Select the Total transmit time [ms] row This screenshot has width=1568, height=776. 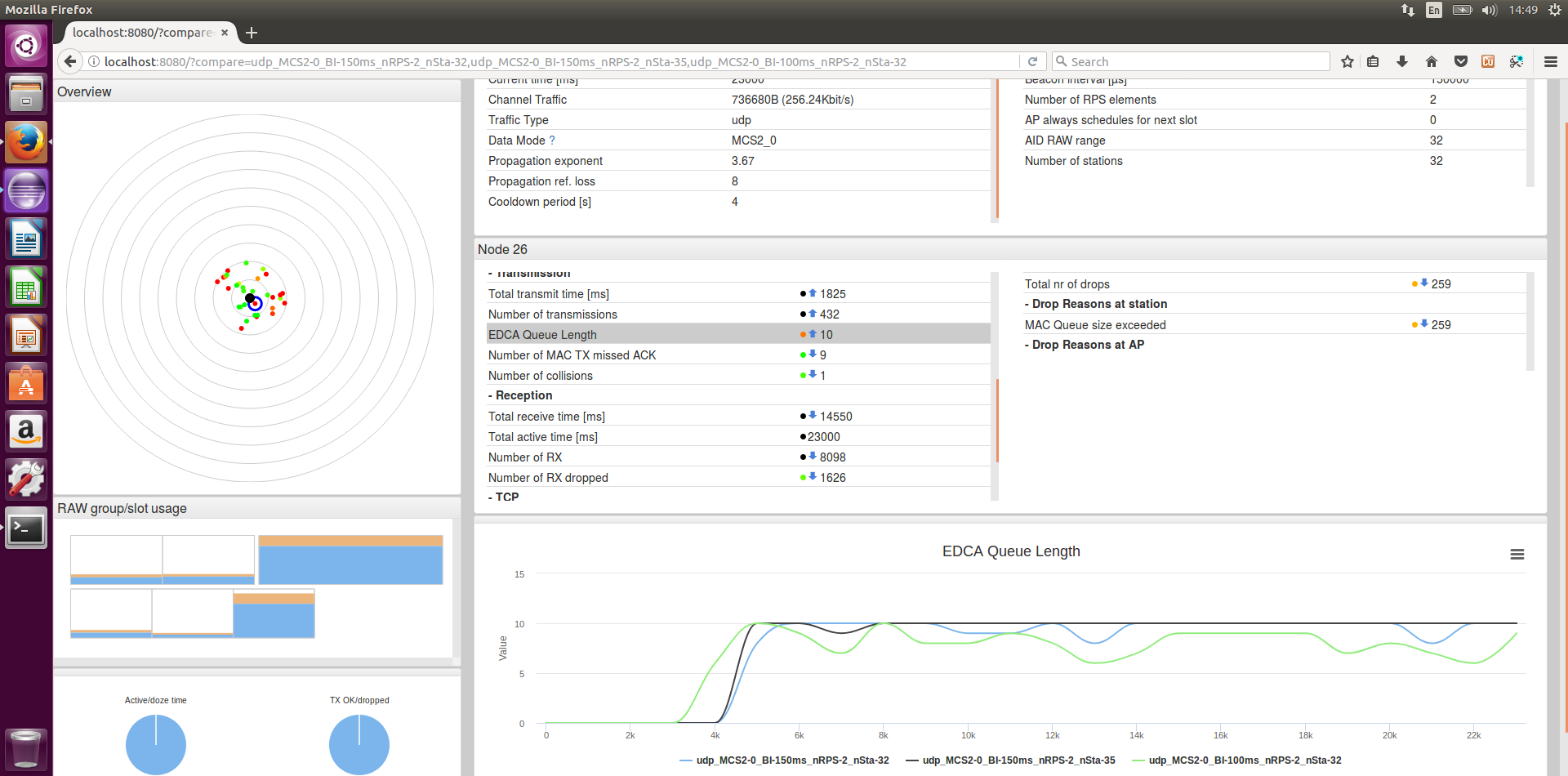[738, 293]
